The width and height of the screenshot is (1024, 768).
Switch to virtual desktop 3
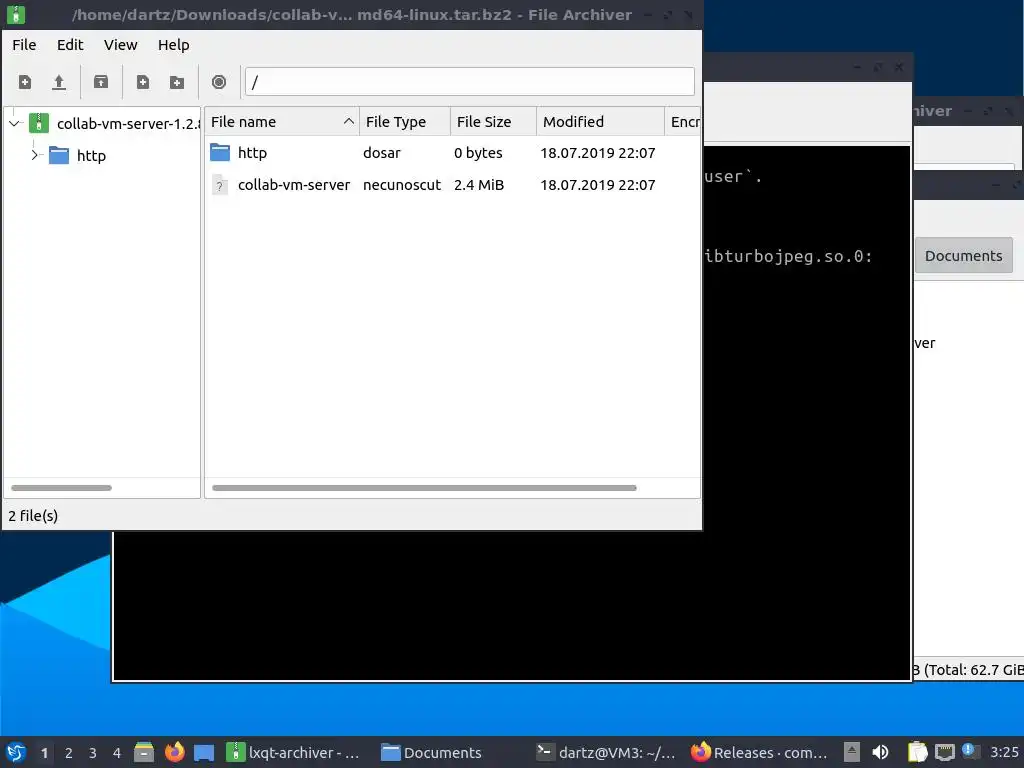click(x=93, y=753)
